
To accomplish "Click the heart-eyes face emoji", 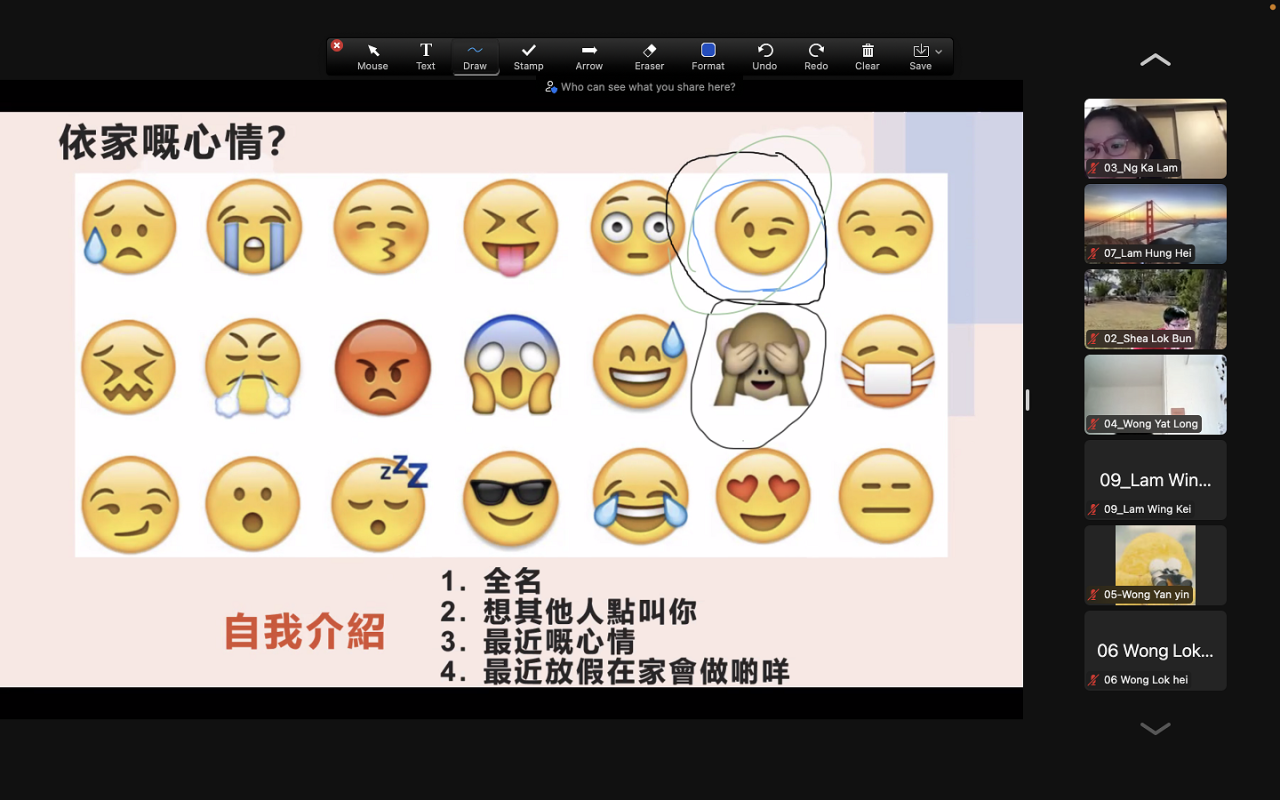I will [x=763, y=496].
